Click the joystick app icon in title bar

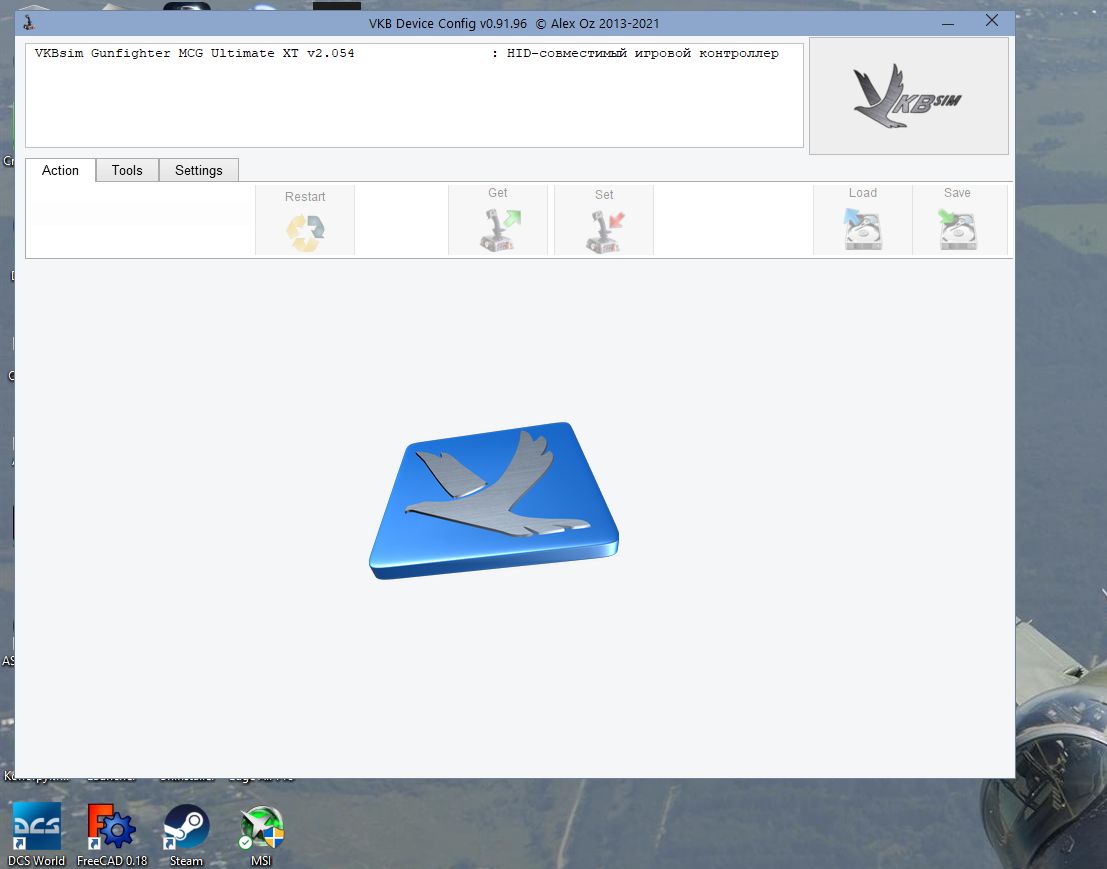pos(28,23)
